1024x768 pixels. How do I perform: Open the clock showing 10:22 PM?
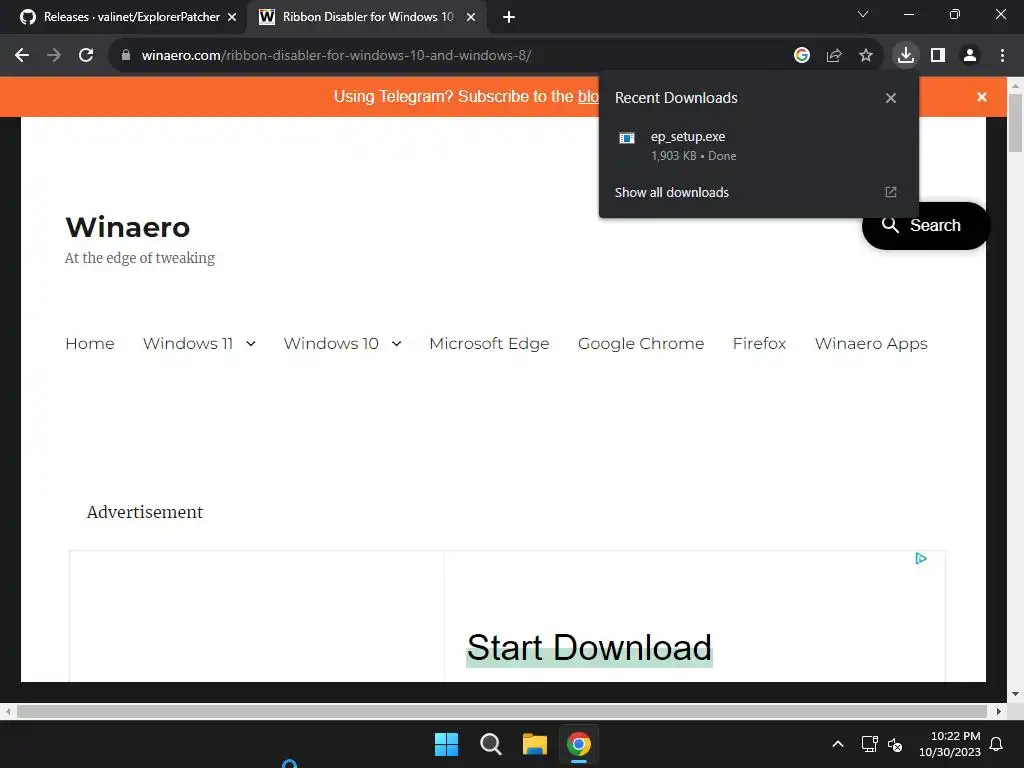[x=950, y=744]
